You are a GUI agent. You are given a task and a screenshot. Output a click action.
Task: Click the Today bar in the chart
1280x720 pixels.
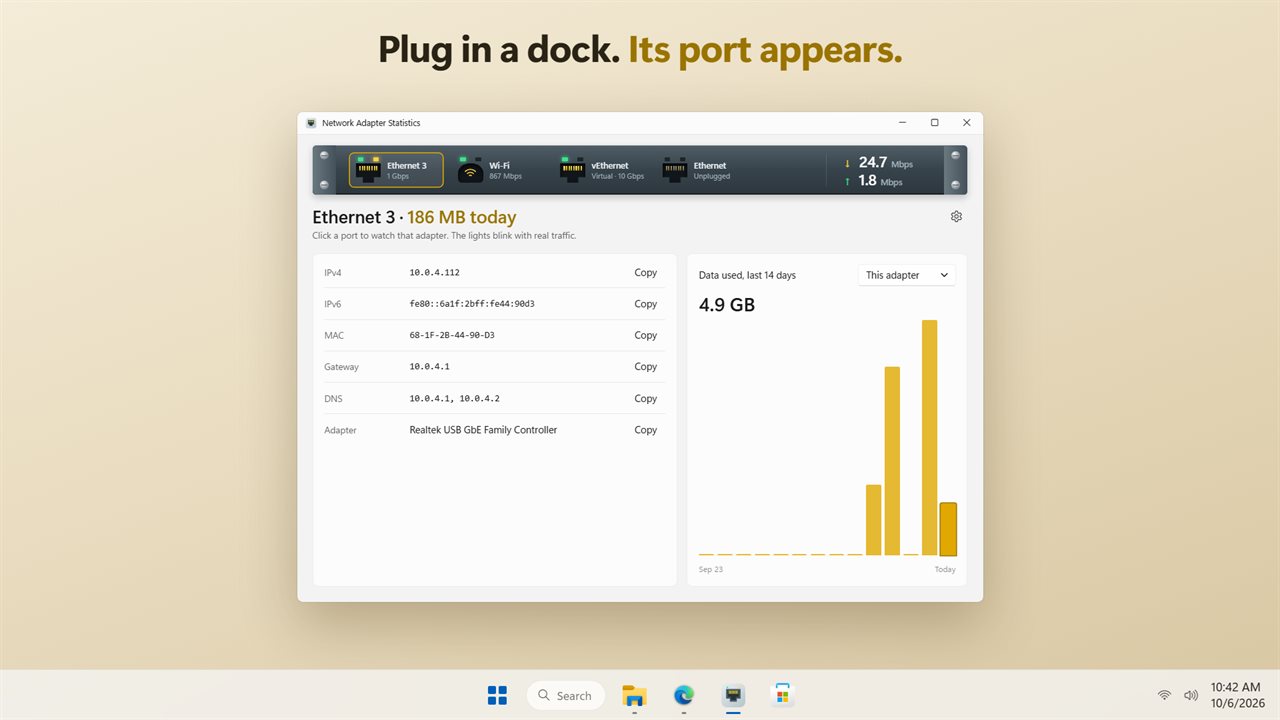pos(948,529)
